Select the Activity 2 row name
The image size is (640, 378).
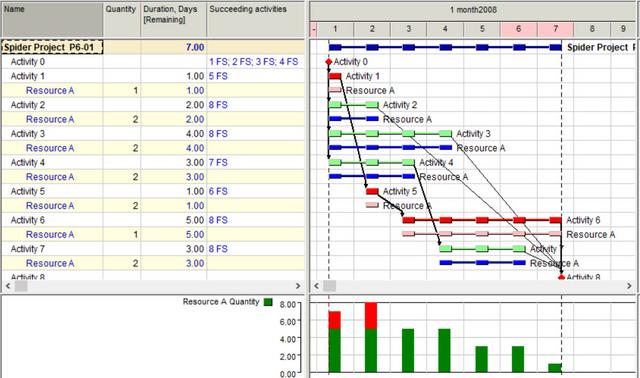28,105
